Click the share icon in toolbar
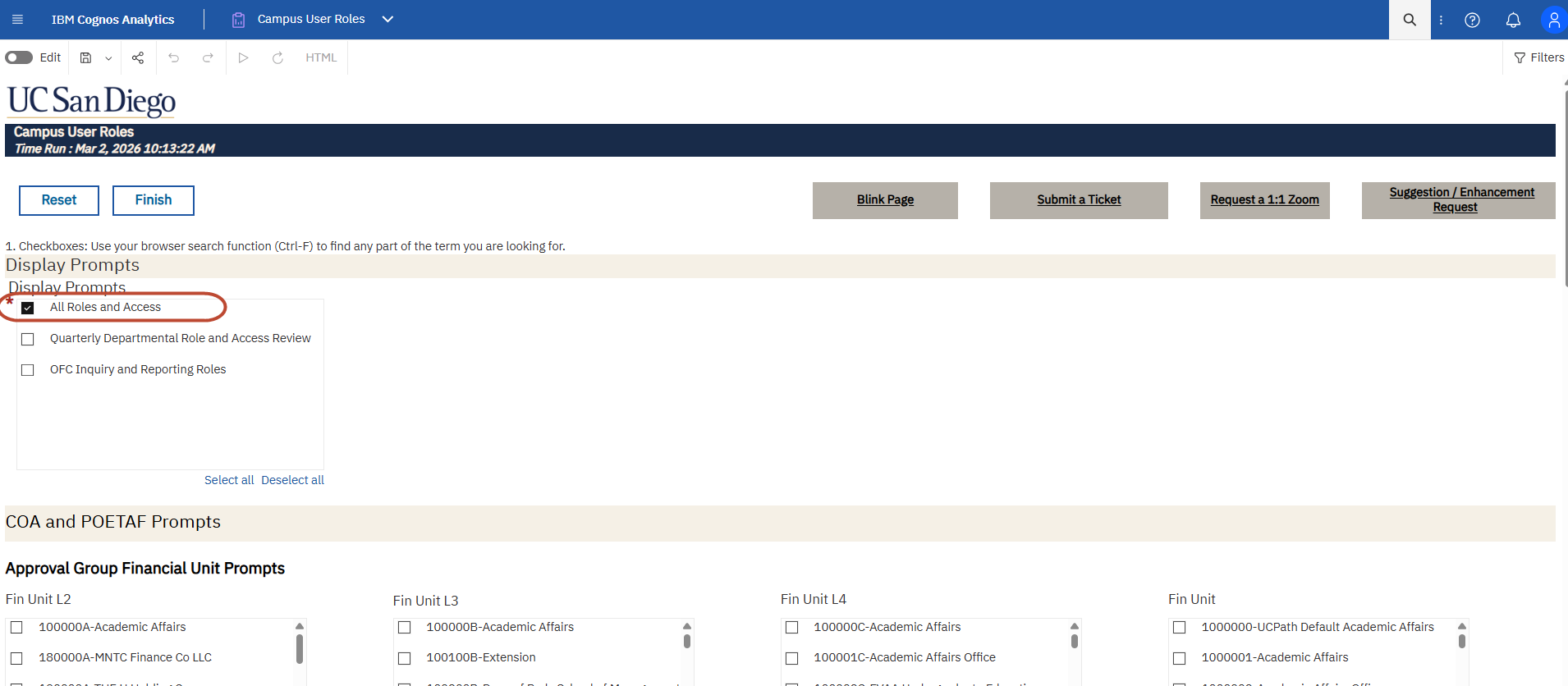The height and width of the screenshot is (686, 1568). [x=138, y=57]
